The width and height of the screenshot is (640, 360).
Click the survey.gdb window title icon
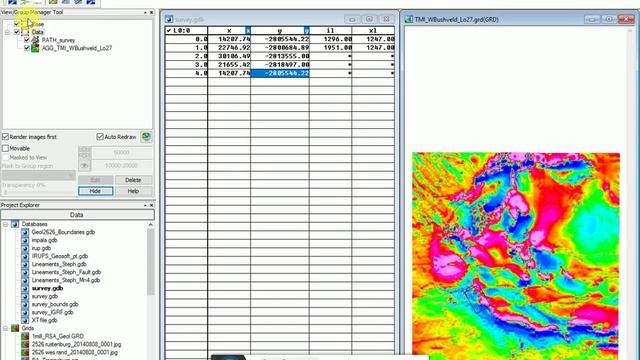coord(169,19)
